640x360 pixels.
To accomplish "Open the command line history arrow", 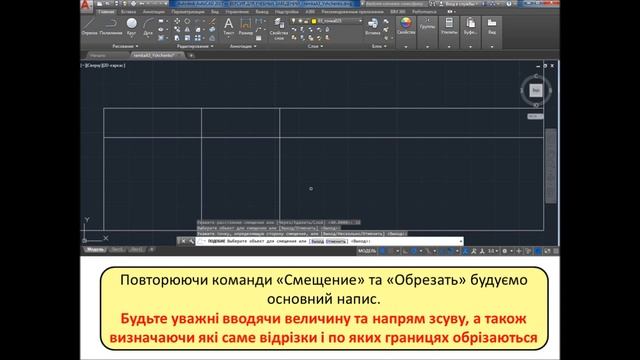I will [461, 241].
